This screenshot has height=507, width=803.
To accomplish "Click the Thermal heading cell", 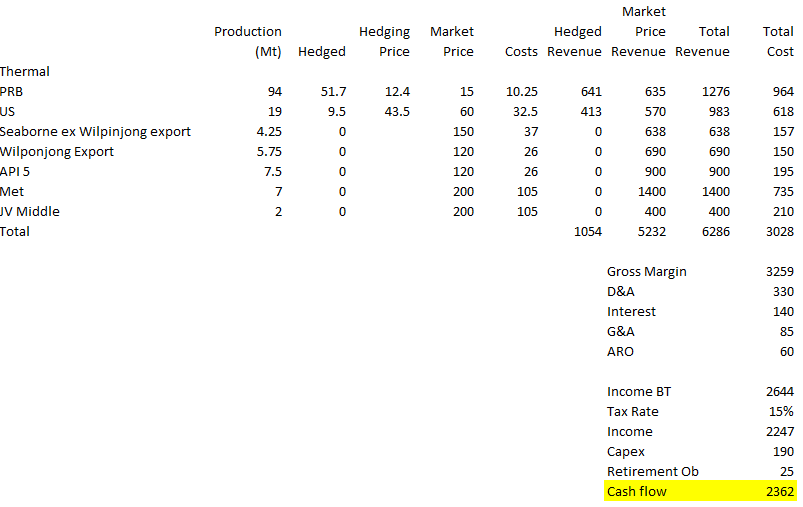I will point(25,71).
